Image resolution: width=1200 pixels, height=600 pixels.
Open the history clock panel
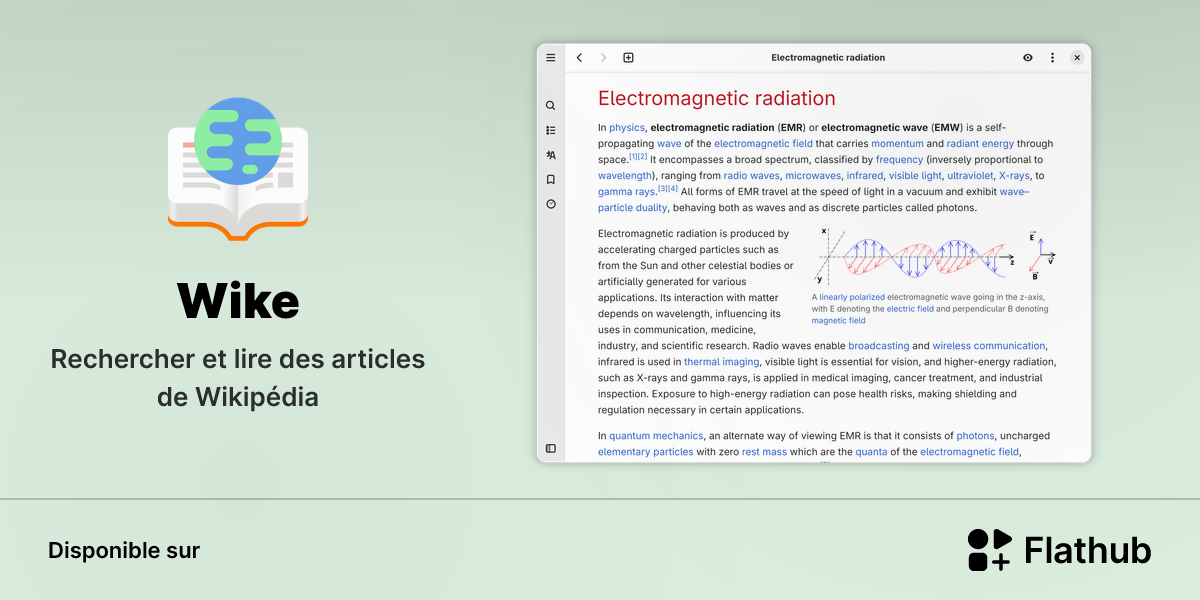point(550,204)
